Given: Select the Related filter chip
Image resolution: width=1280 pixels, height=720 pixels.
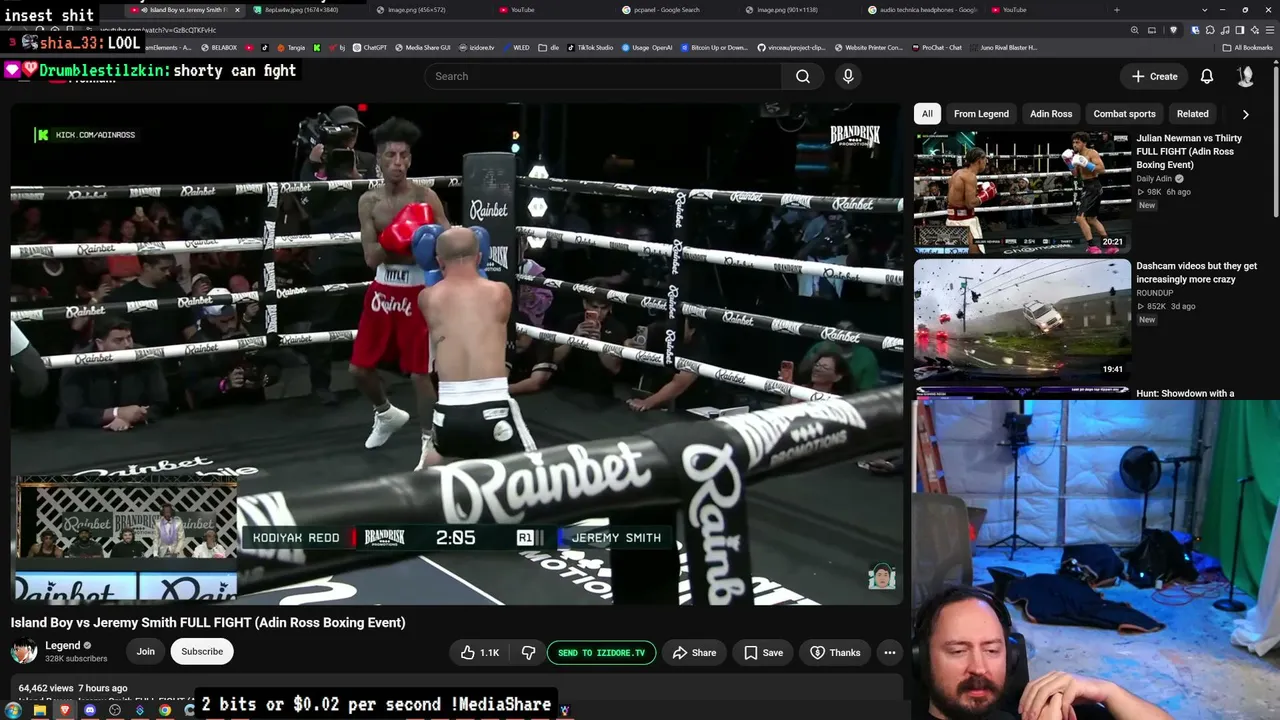Looking at the screenshot, I should pyautogui.click(x=1192, y=114).
